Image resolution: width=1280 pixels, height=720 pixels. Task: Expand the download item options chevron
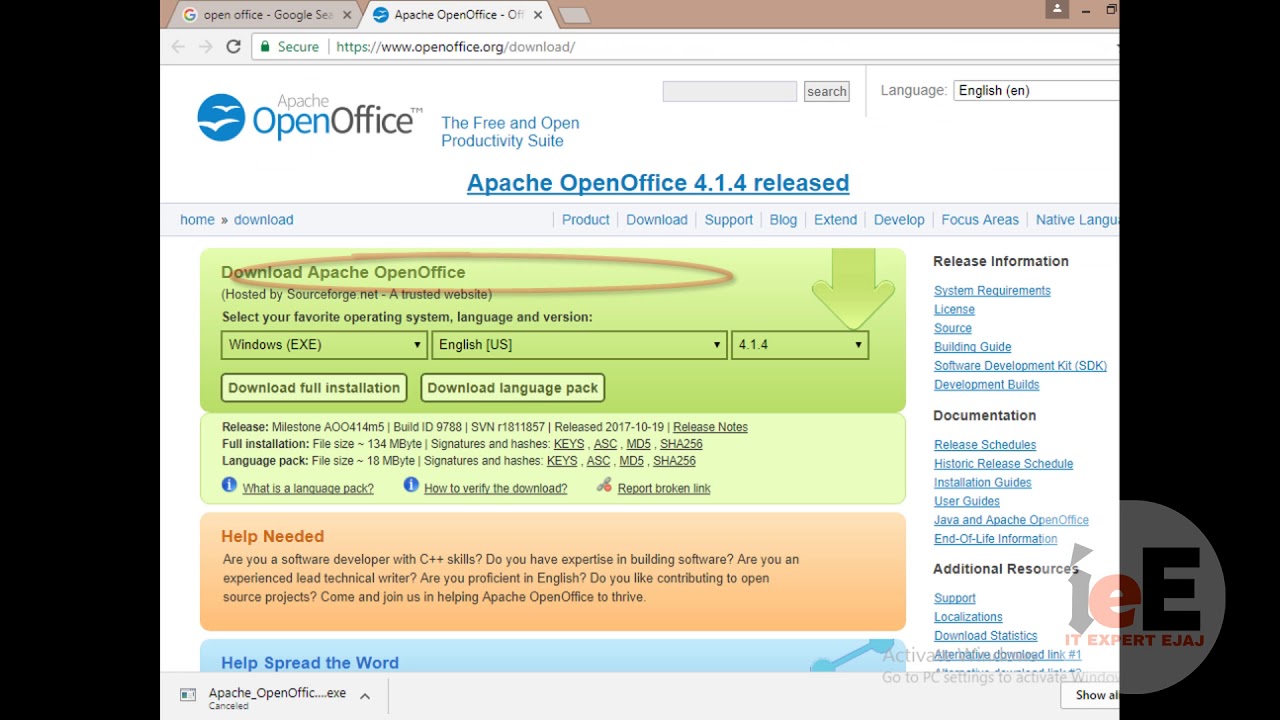365,696
